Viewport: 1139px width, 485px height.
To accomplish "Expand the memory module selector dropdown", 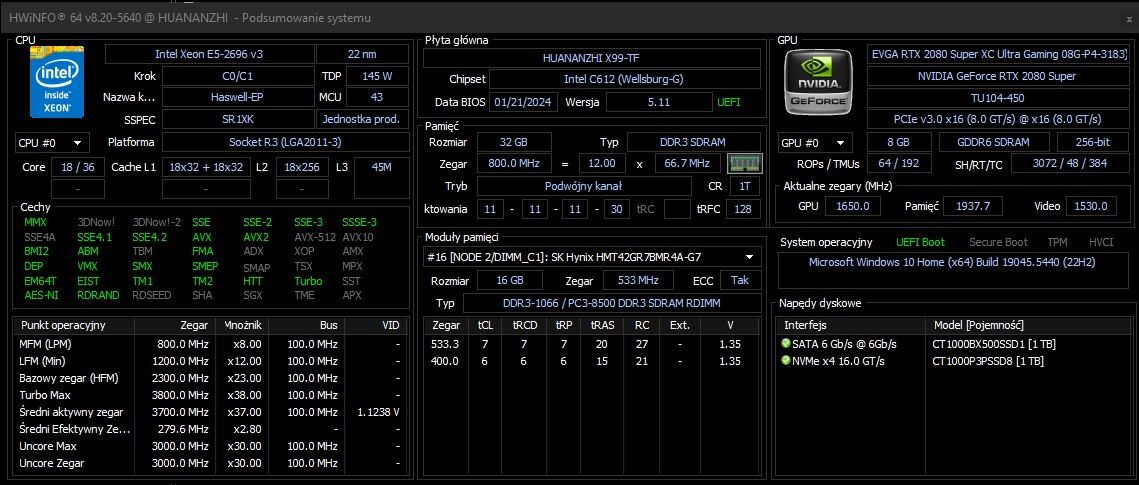I will point(593,256).
